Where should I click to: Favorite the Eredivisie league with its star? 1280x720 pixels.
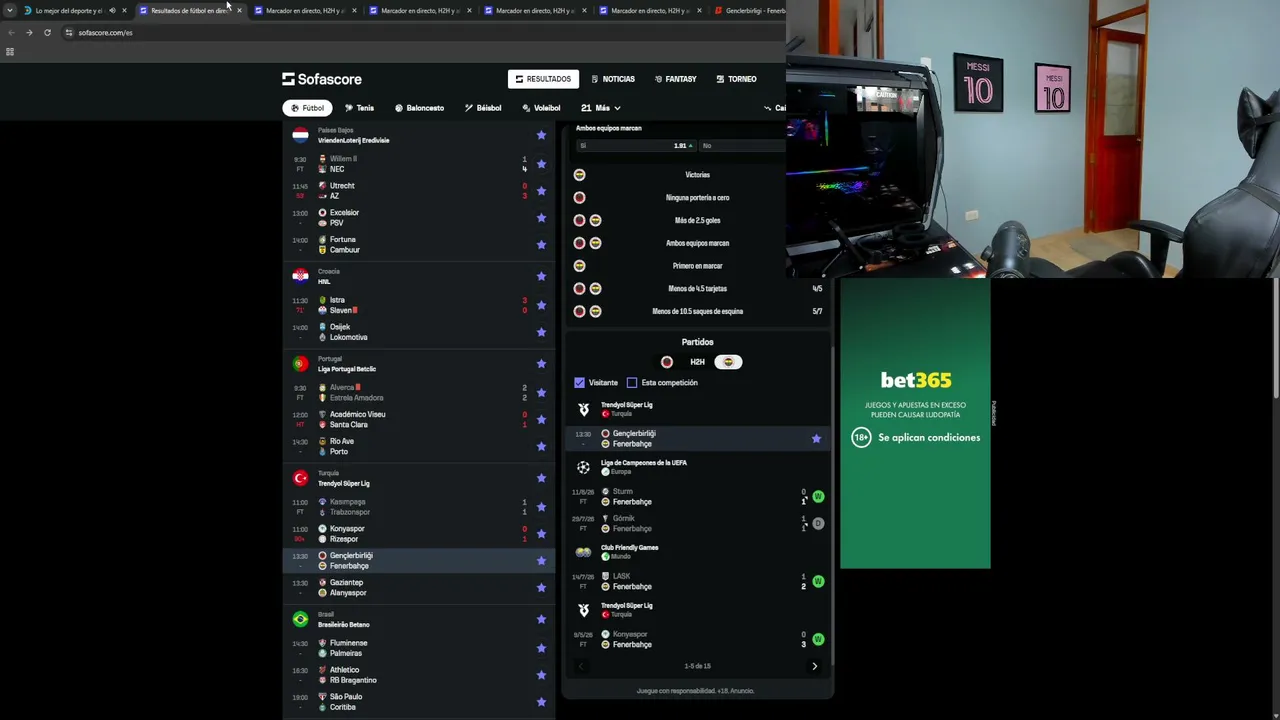coord(541,135)
